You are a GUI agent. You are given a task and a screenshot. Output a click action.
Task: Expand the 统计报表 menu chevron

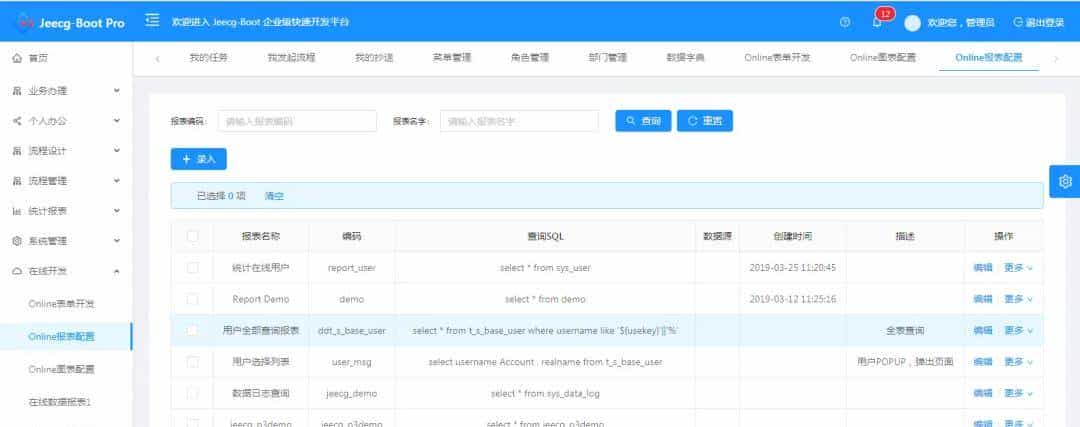click(x=116, y=211)
